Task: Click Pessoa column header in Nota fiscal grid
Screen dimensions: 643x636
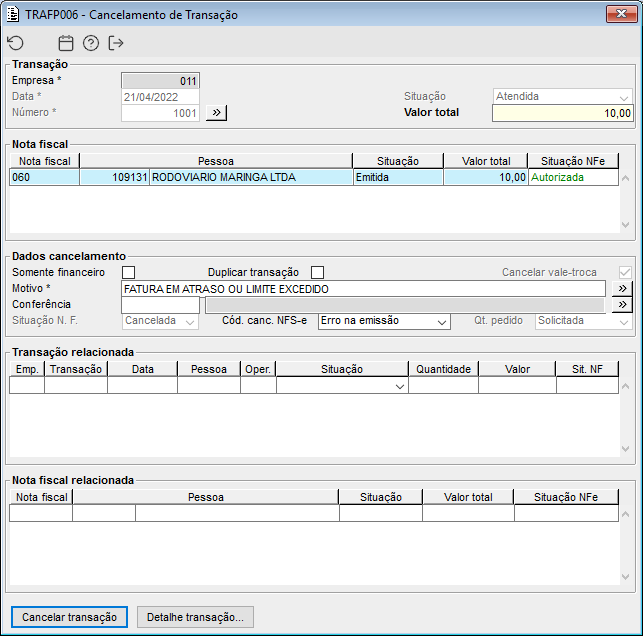Action: click(x=216, y=161)
